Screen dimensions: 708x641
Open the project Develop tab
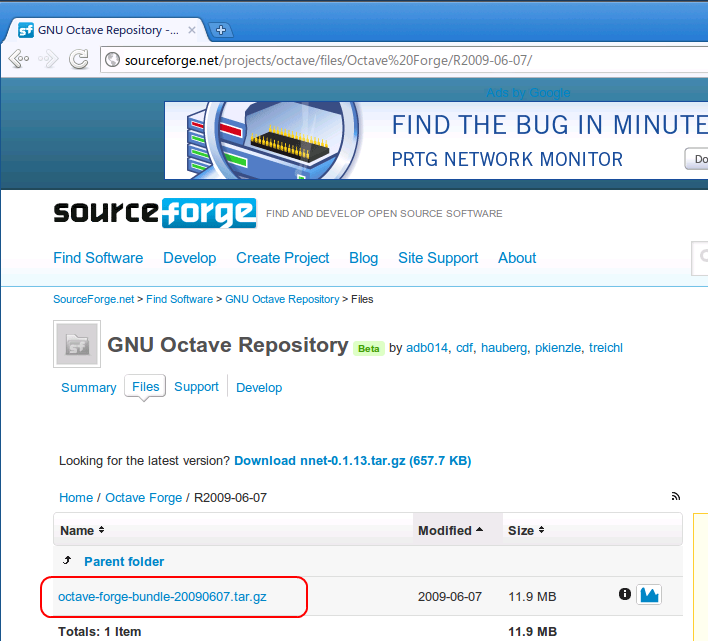pos(259,387)
